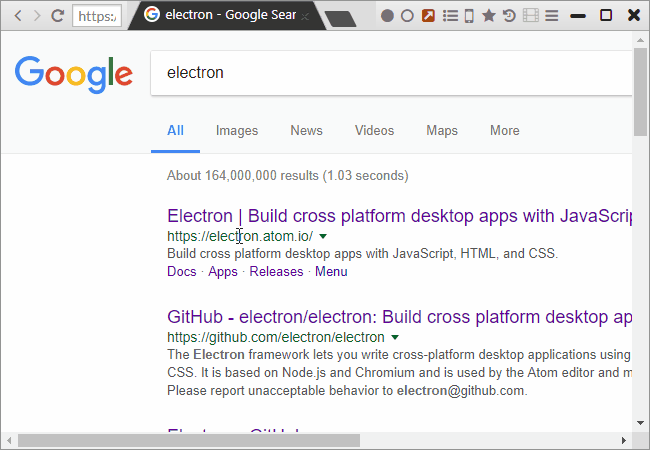Click the mobile phone toolbar icon

469,16
